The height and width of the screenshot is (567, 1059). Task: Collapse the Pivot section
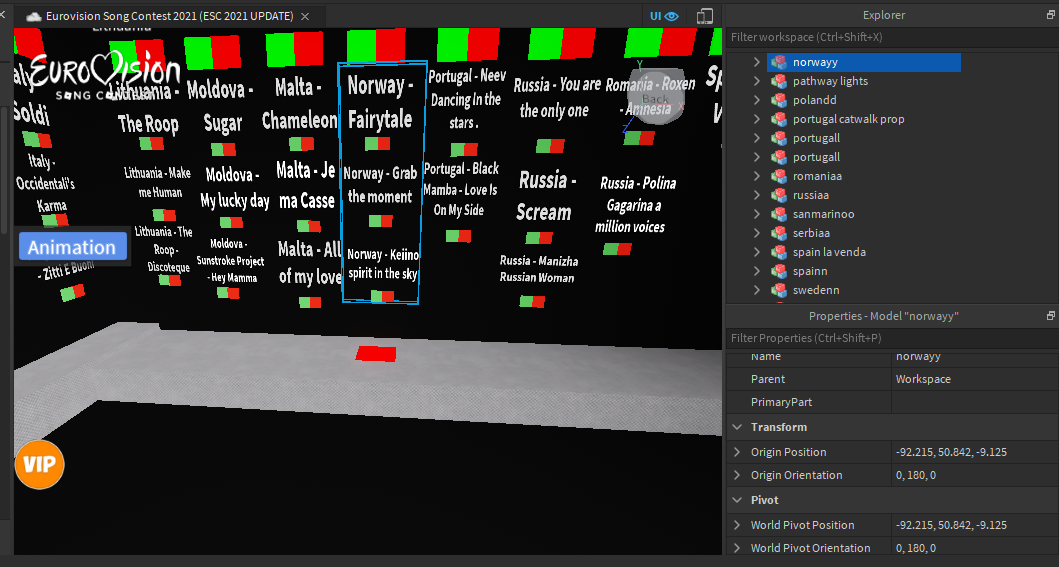[738, 500]
